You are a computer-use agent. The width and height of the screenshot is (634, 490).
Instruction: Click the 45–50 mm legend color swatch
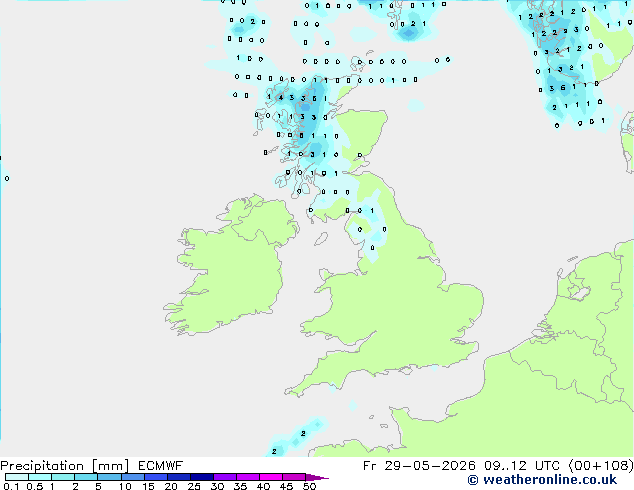(294, 477)
